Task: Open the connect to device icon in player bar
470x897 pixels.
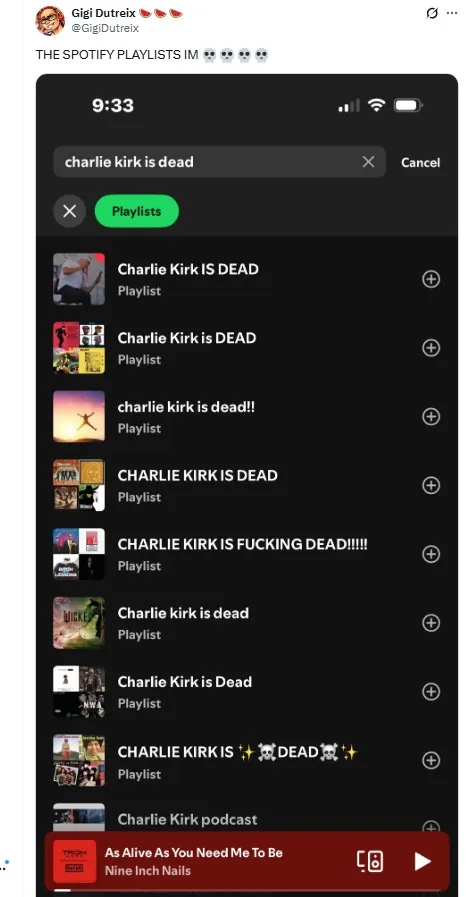Action: click(x=369, y=860)
